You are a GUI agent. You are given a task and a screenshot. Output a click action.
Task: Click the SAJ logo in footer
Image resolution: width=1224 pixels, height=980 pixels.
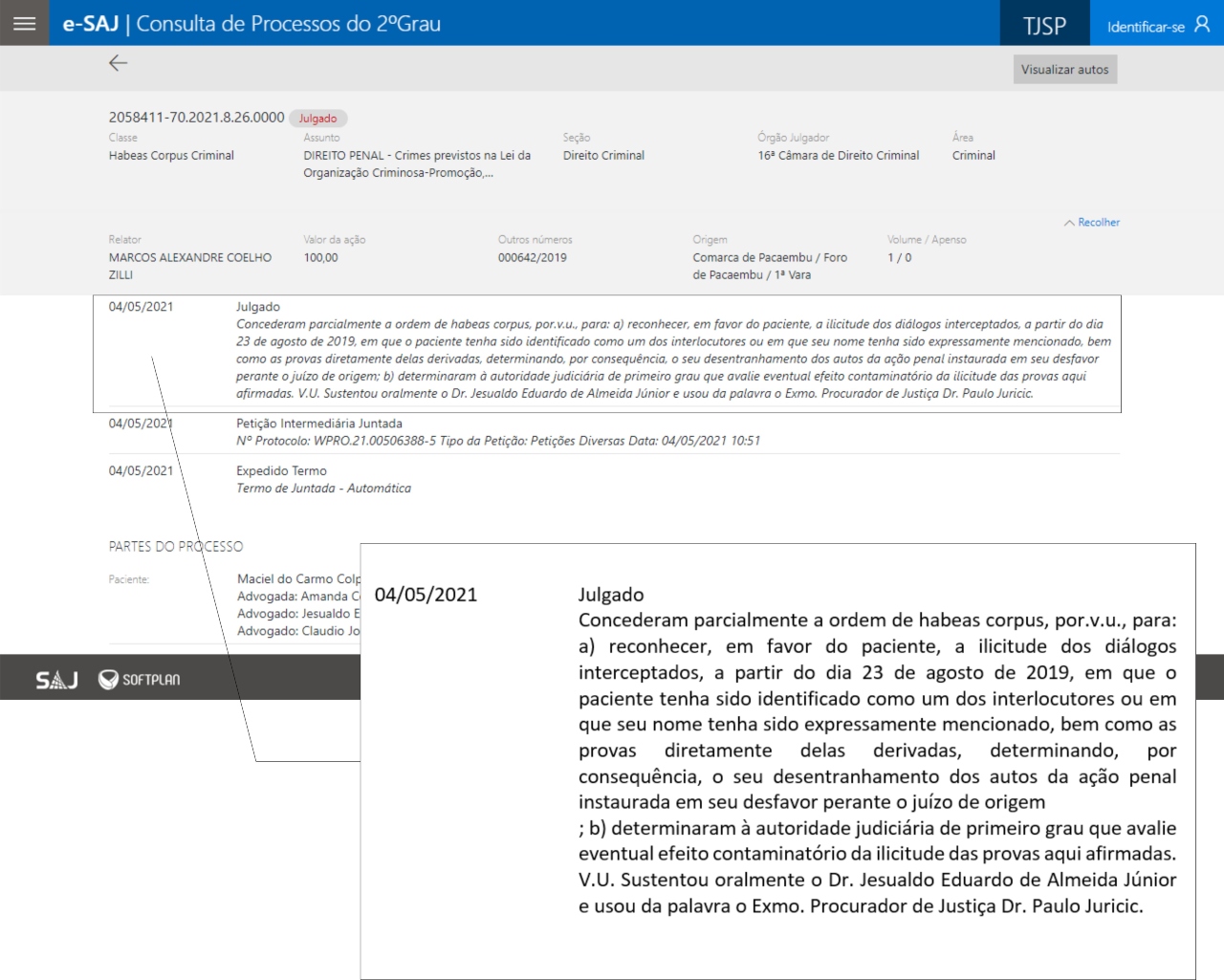pyautogui.click(x=56, y=680)
